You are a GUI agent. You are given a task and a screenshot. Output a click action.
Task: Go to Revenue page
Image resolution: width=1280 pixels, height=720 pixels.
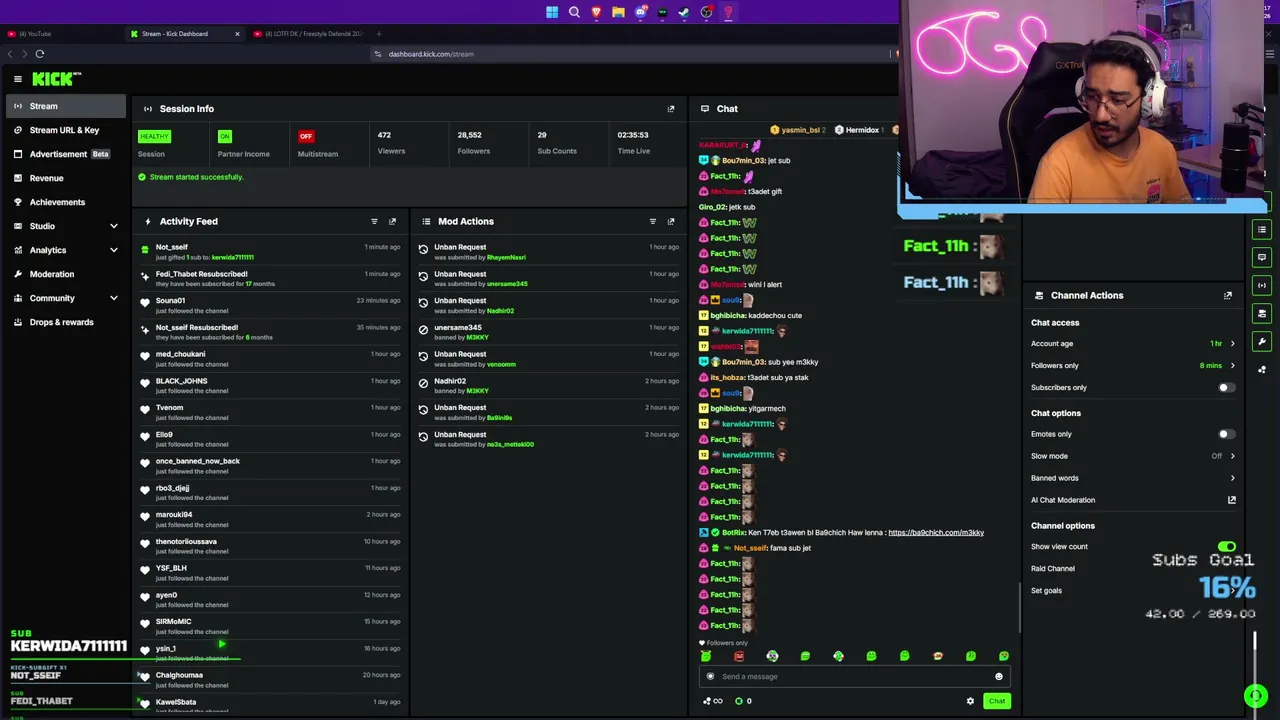[x=64, y=178]
